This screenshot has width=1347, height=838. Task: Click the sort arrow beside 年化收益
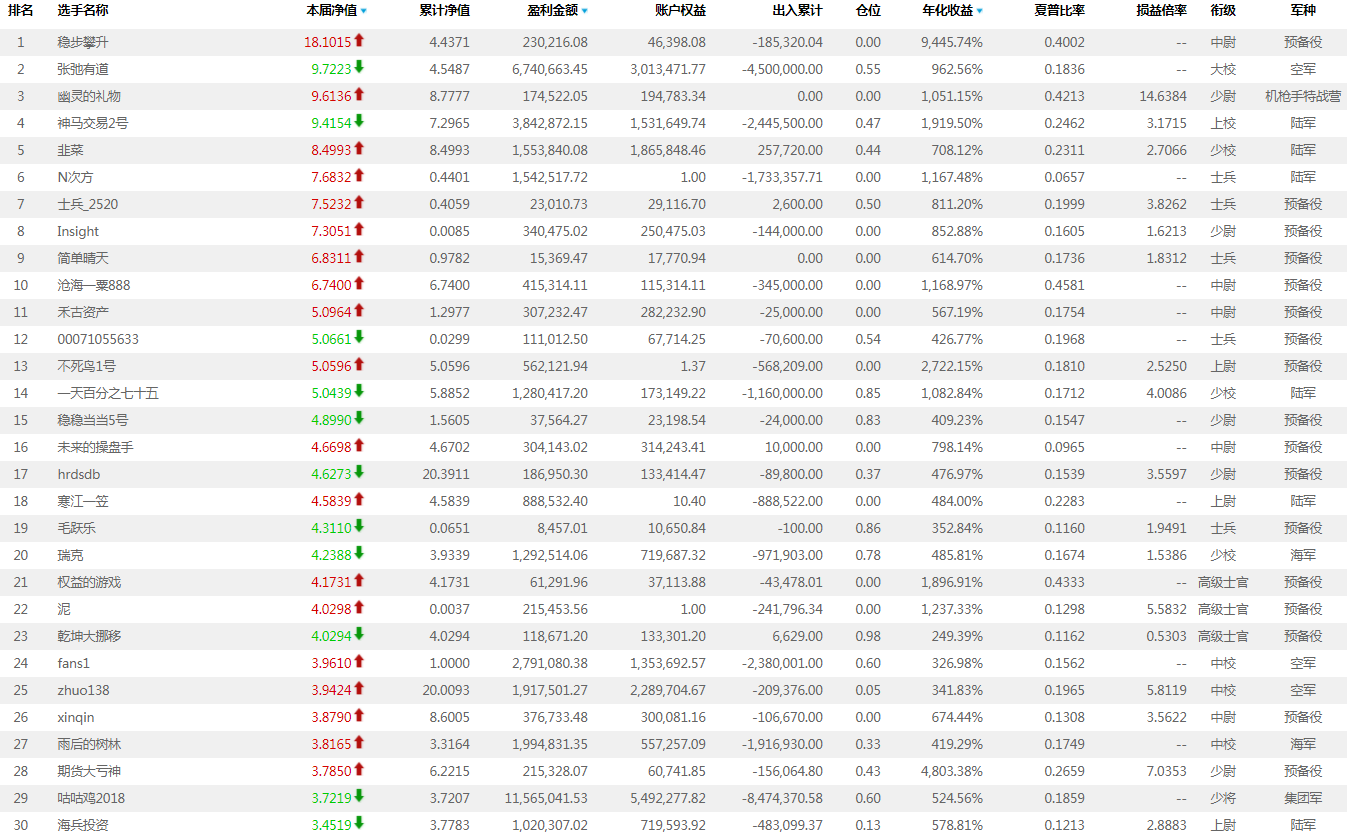click(979, 11)
